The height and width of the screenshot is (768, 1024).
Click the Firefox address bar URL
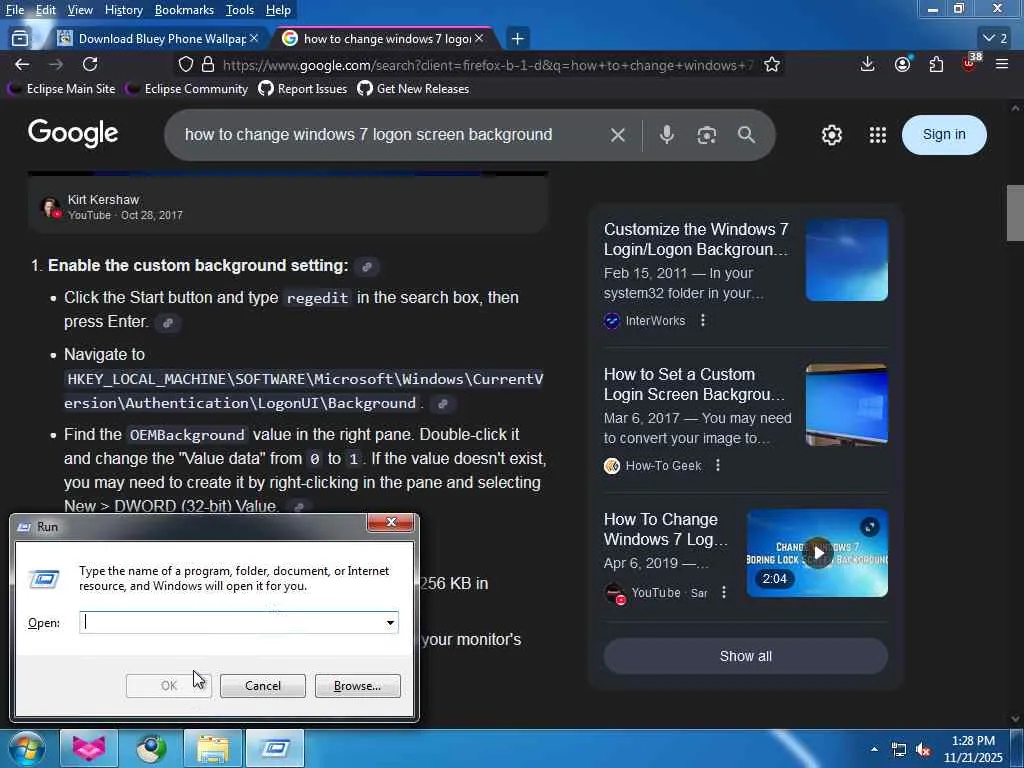487,65
